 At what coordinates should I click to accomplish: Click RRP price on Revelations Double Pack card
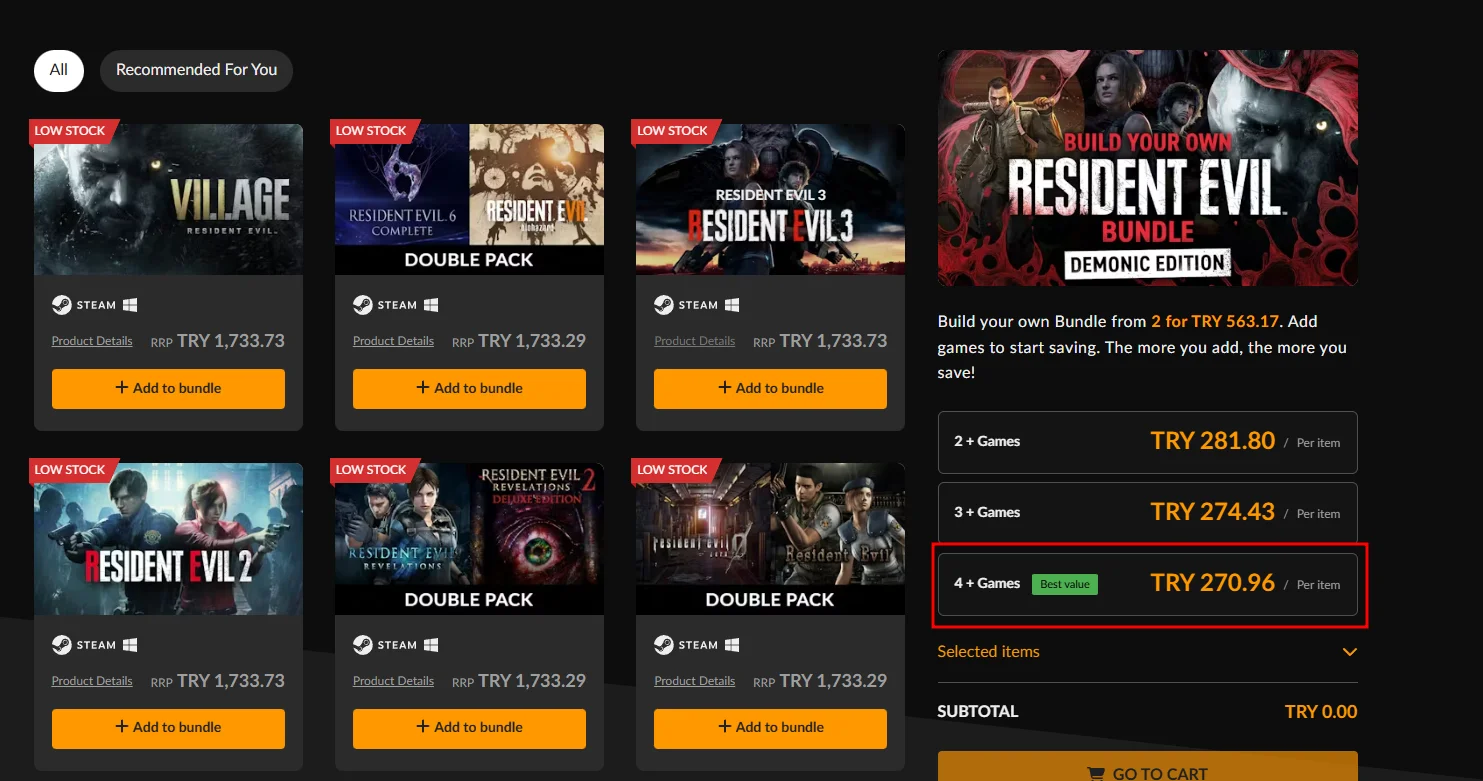(x=519, y=681)
